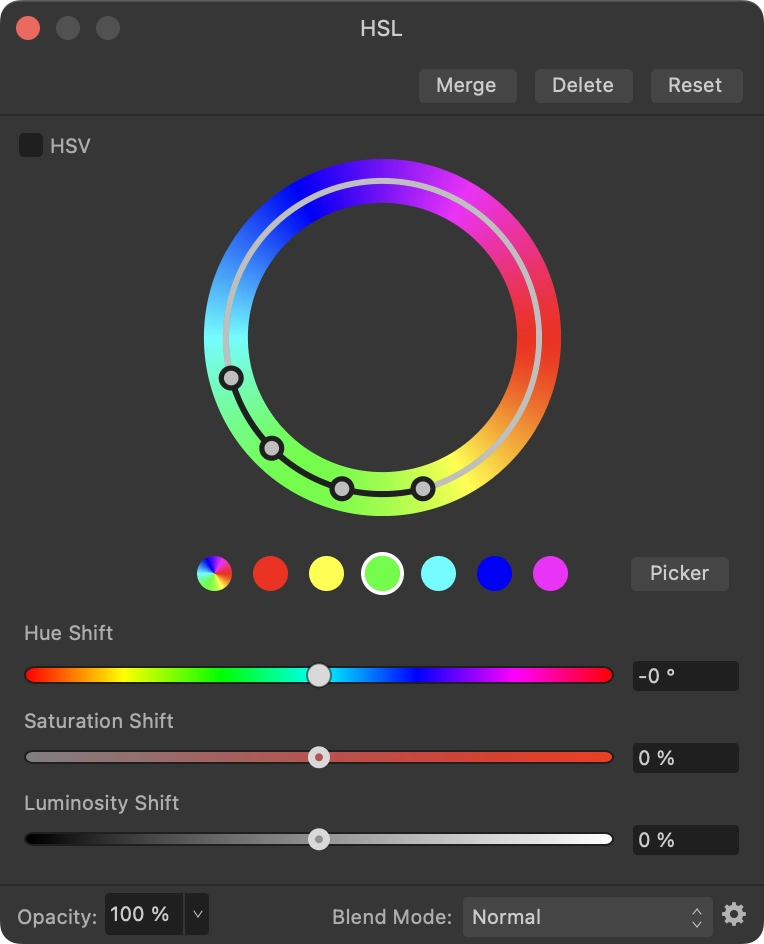Select the cyan channel circle
Image resolution: width=764 pixels, height=944 pixels.
click(x=438, y=573)
